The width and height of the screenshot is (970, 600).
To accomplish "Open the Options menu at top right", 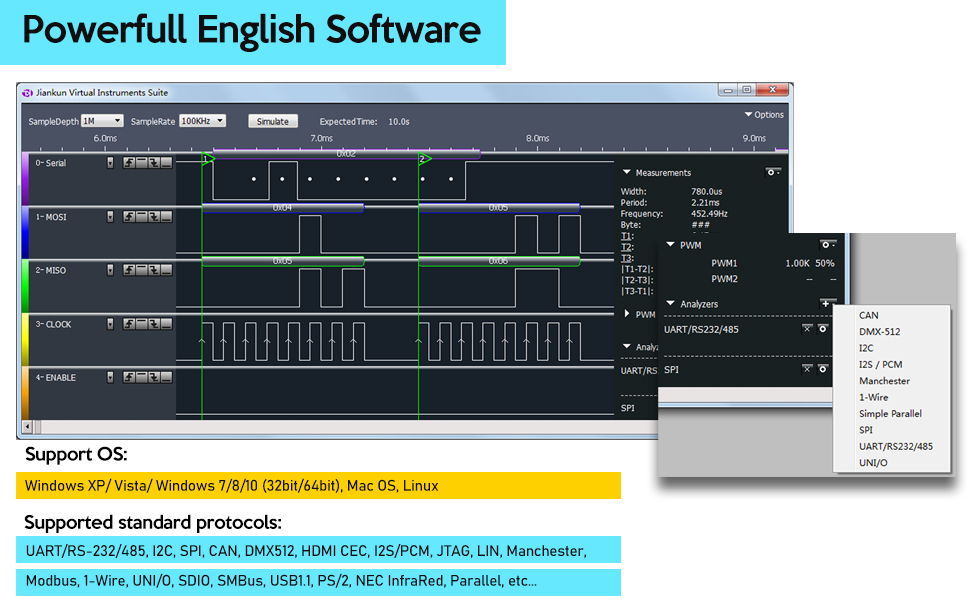I will point(763,114).
